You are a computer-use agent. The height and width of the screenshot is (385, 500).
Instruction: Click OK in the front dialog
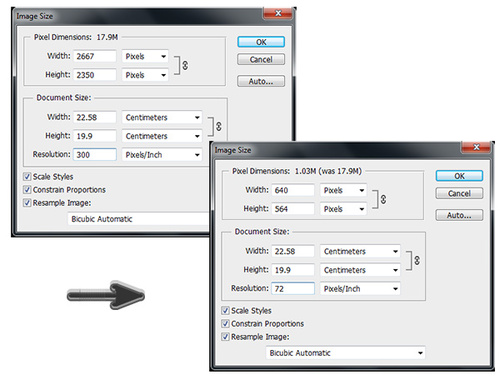pyautogui.click(x=459, y=176)
